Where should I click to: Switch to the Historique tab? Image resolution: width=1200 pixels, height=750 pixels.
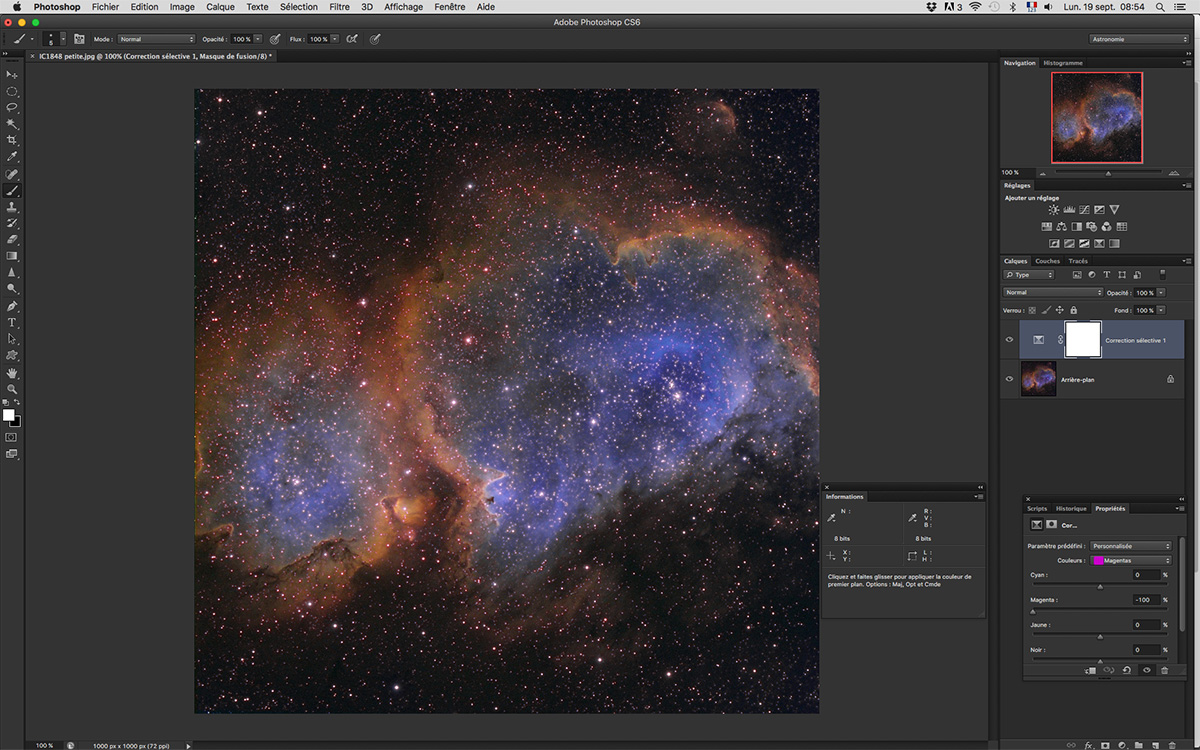pyautogui.click(x=1071, y=508)
